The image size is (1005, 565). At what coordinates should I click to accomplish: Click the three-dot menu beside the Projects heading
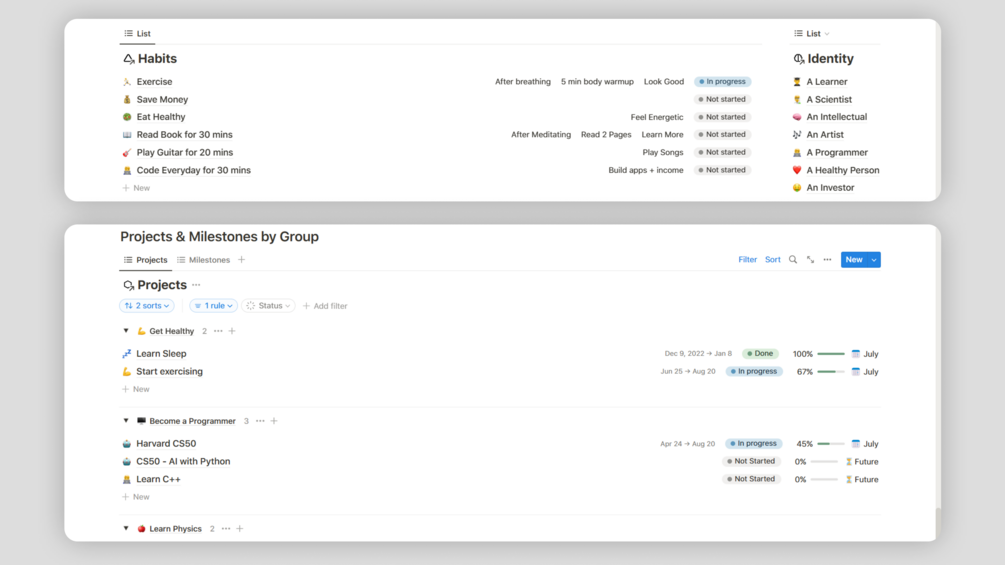(x=196, y=285)
